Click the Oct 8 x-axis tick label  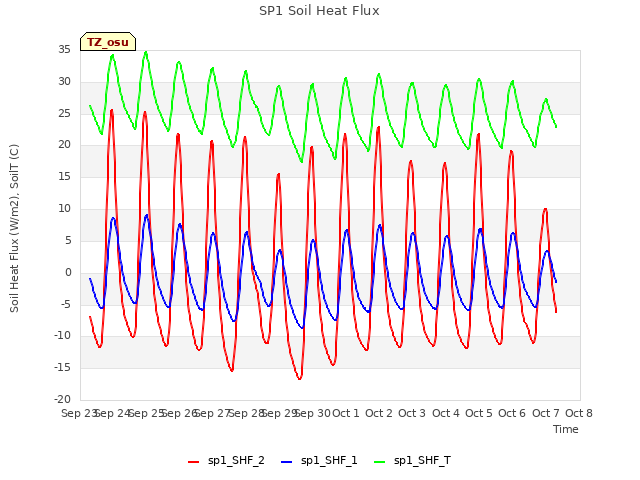579,413
